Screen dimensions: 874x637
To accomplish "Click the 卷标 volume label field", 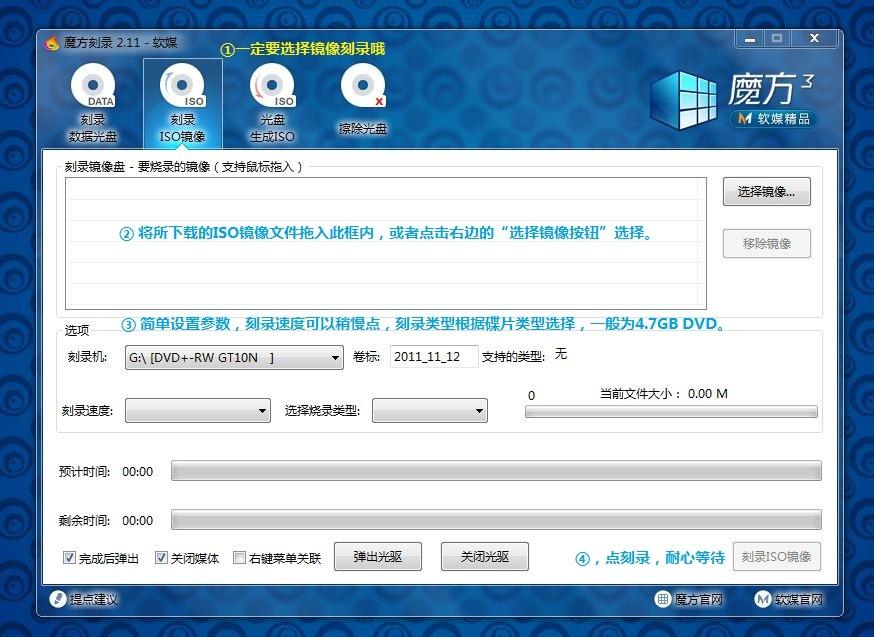I will [x=434, y=357].
